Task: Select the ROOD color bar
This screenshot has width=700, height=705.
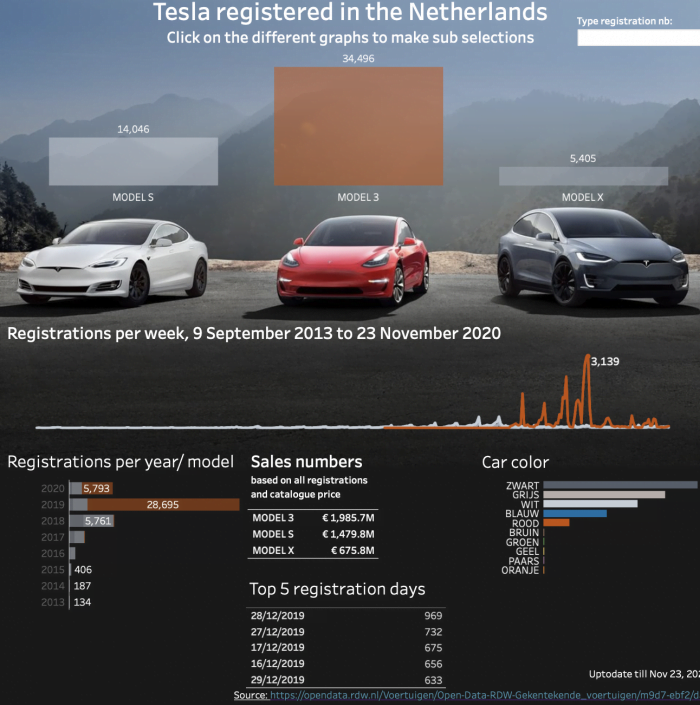Action: (556, 523)
